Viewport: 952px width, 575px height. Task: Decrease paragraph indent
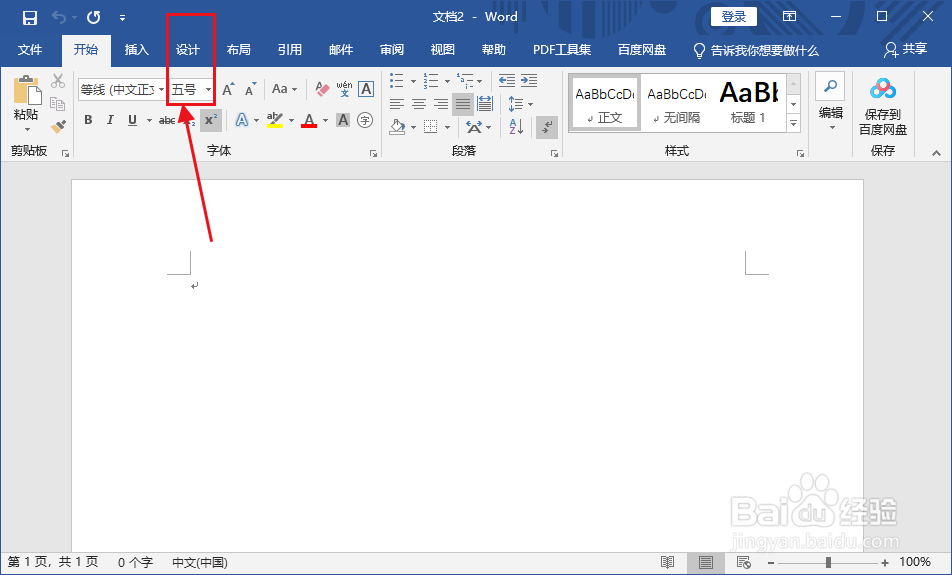tap(506, 80)
